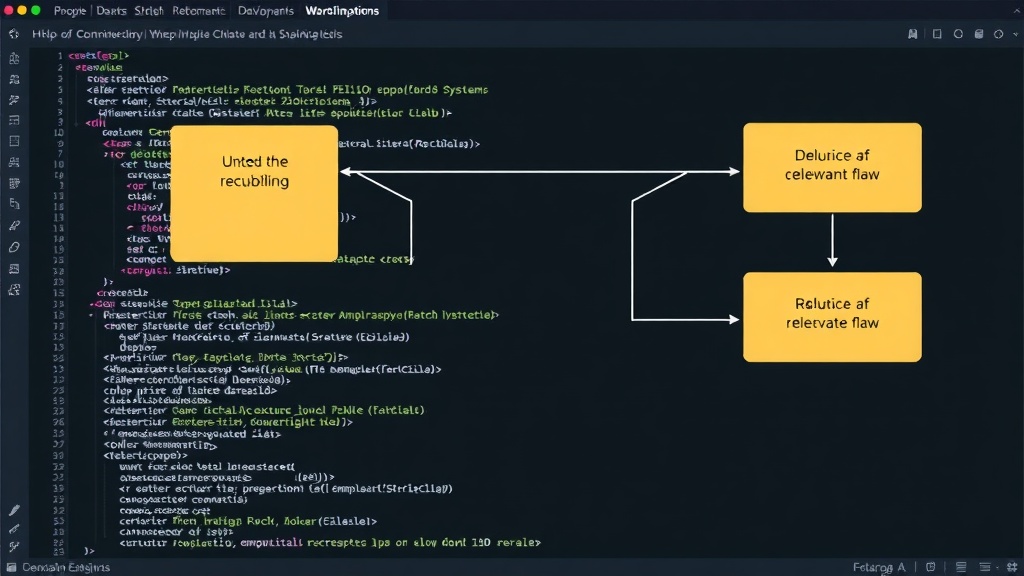
Task: Select the Unted the recublling yellow box
Action: [254, 194]
